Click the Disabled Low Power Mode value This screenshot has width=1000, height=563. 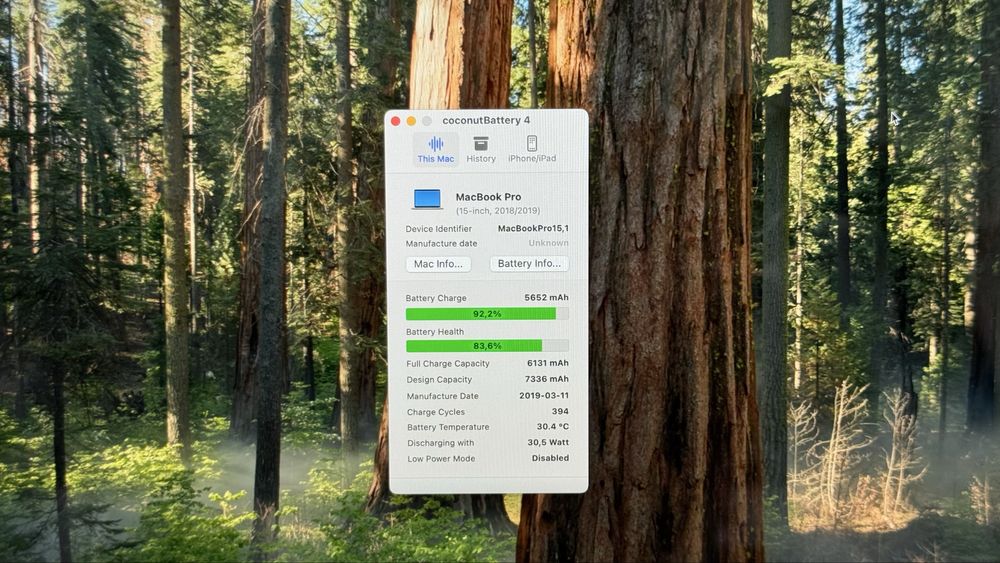(x=550, y=458)
